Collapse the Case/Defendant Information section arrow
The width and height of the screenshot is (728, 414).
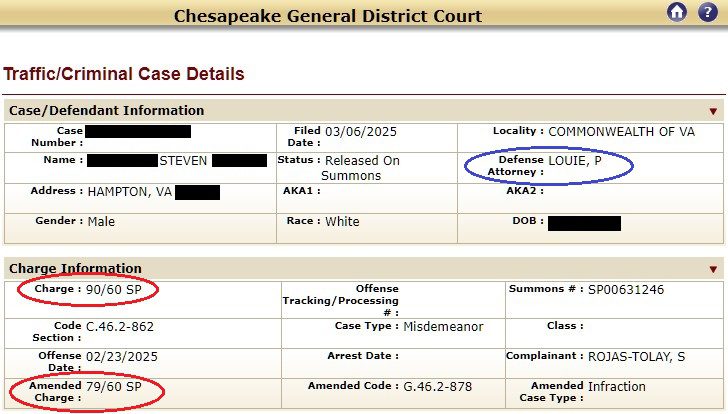point(713,111)
